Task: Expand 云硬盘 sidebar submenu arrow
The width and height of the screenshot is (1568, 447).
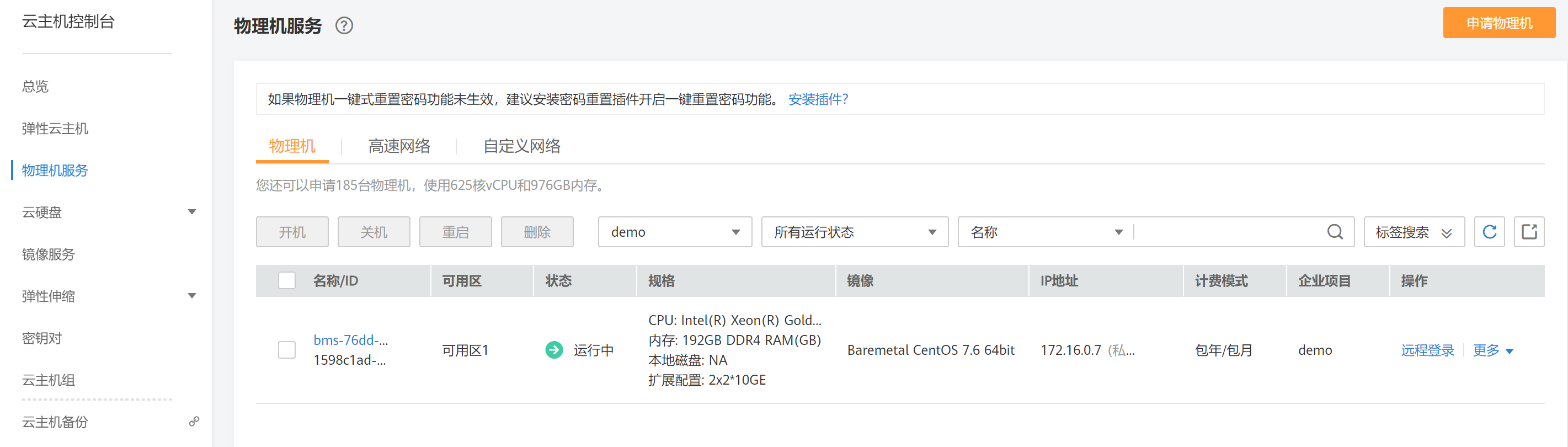Action: click(x=192, y=212)
